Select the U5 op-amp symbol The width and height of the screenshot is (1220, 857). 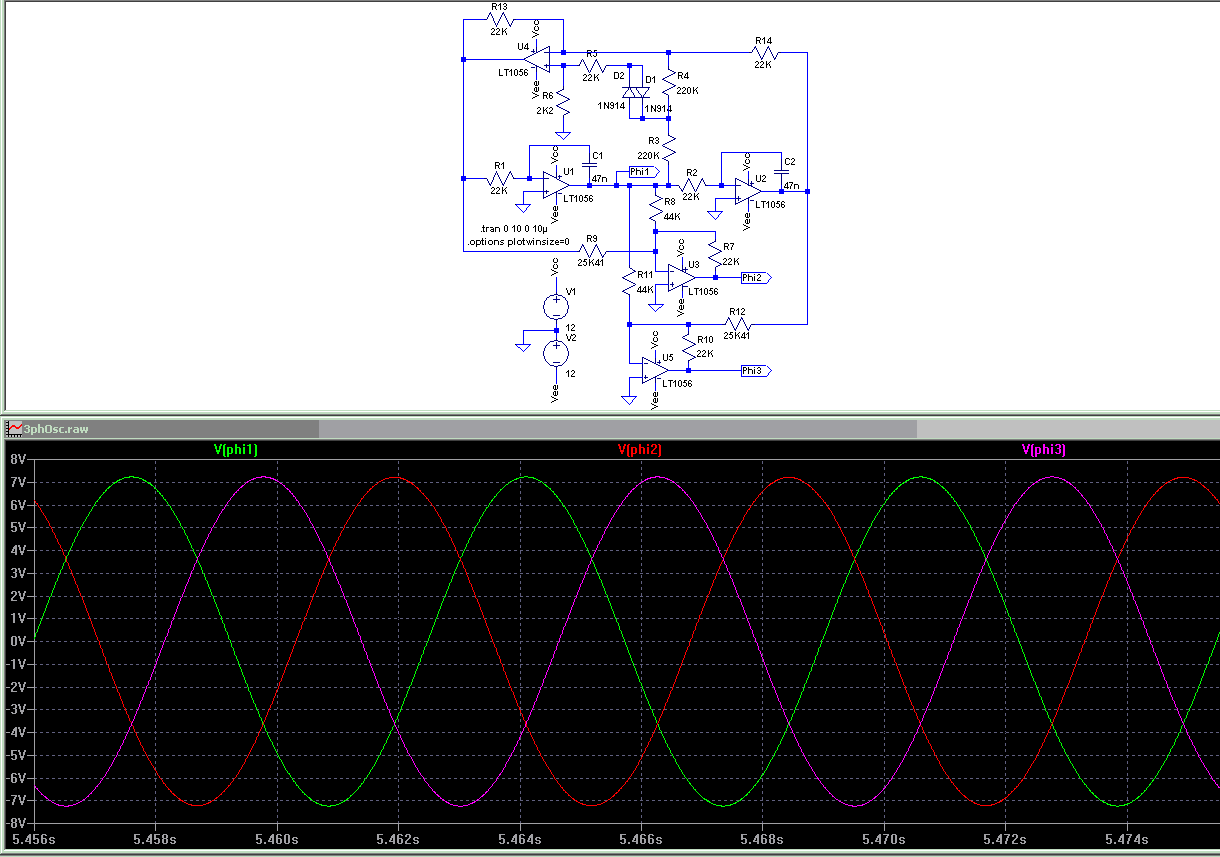654,370
